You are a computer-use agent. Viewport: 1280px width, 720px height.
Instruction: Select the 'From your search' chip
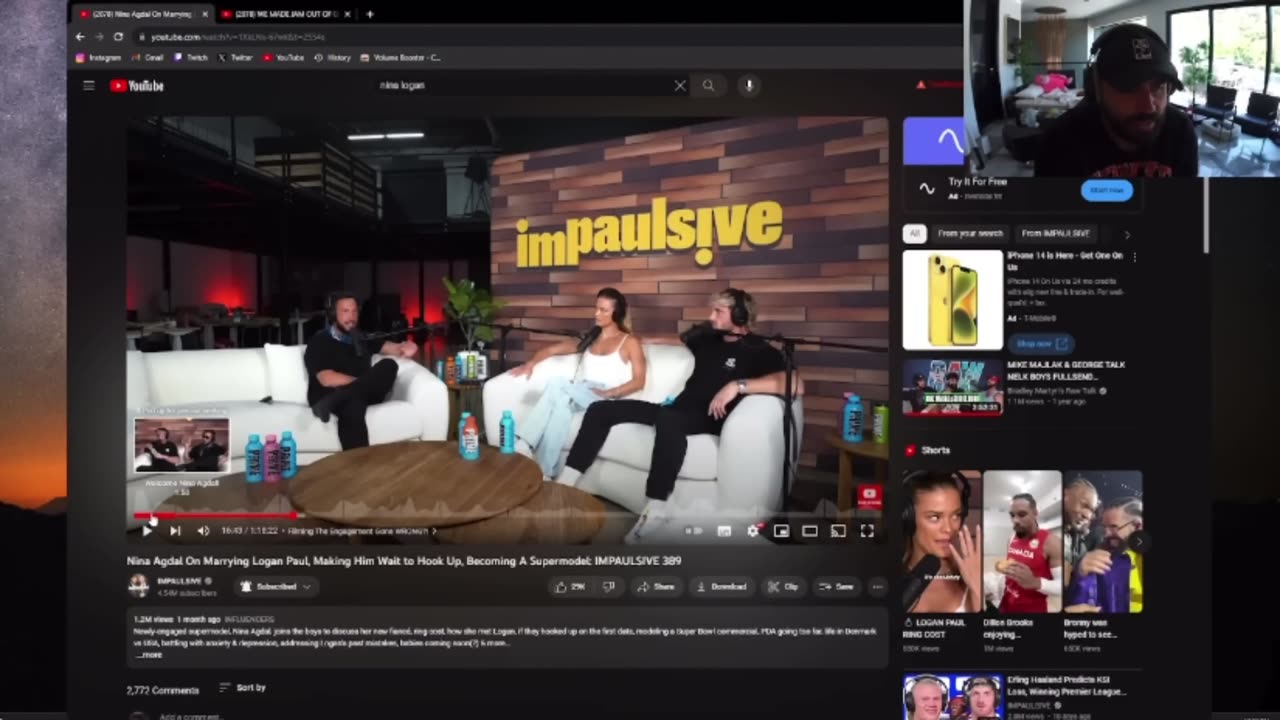point(970,233)
